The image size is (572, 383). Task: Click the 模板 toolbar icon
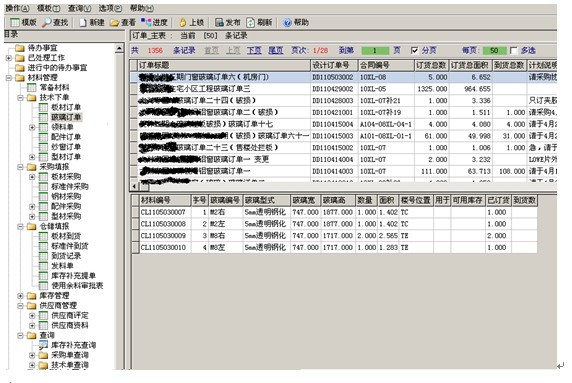(x=15, y=23)
